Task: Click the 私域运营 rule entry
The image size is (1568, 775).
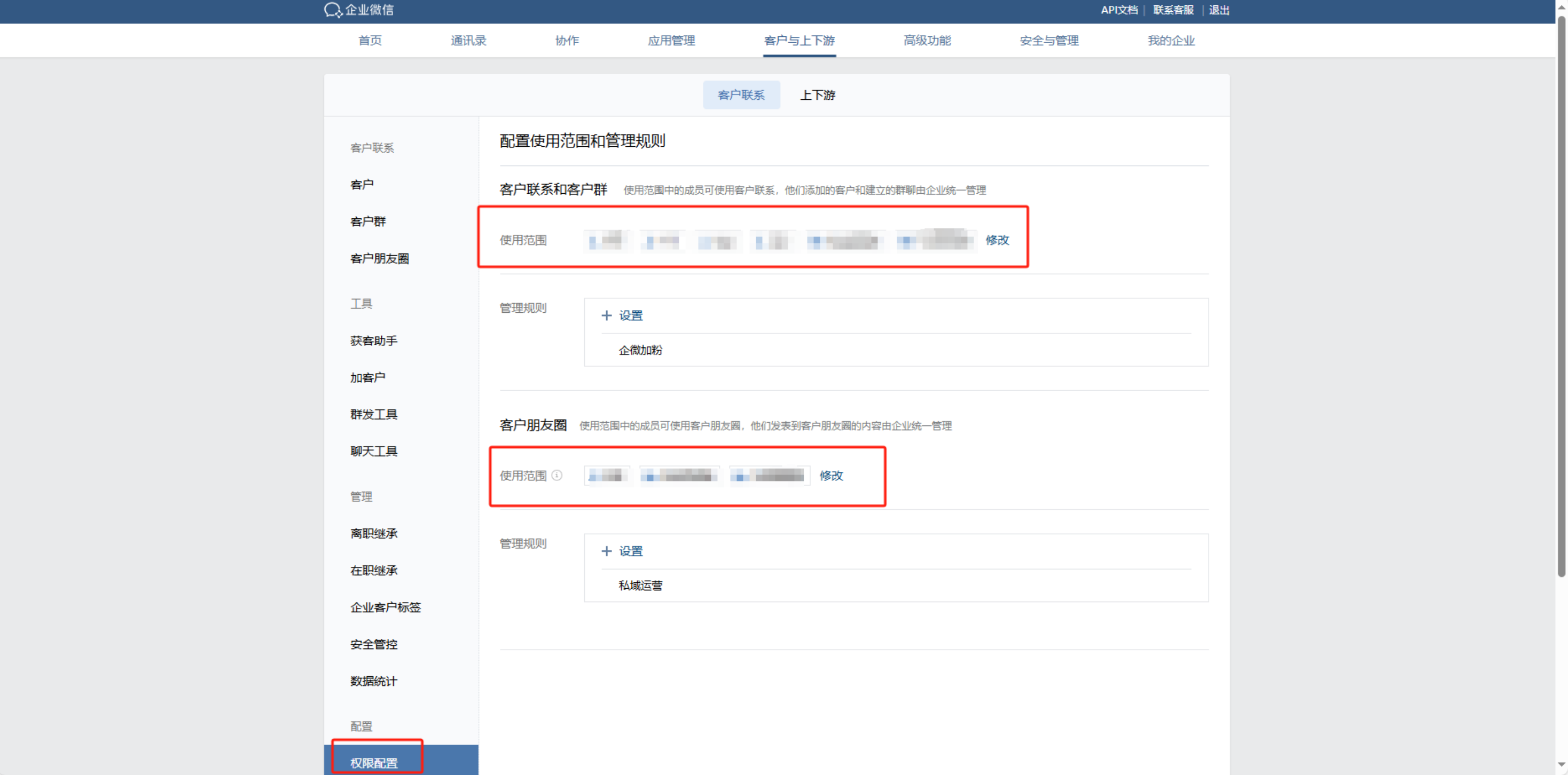Action: [640, 585]
